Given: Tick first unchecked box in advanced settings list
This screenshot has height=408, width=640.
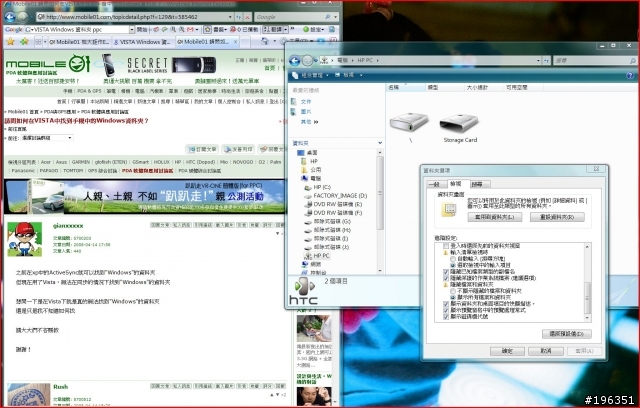Looking at the screenshot, I should point(446,246).
